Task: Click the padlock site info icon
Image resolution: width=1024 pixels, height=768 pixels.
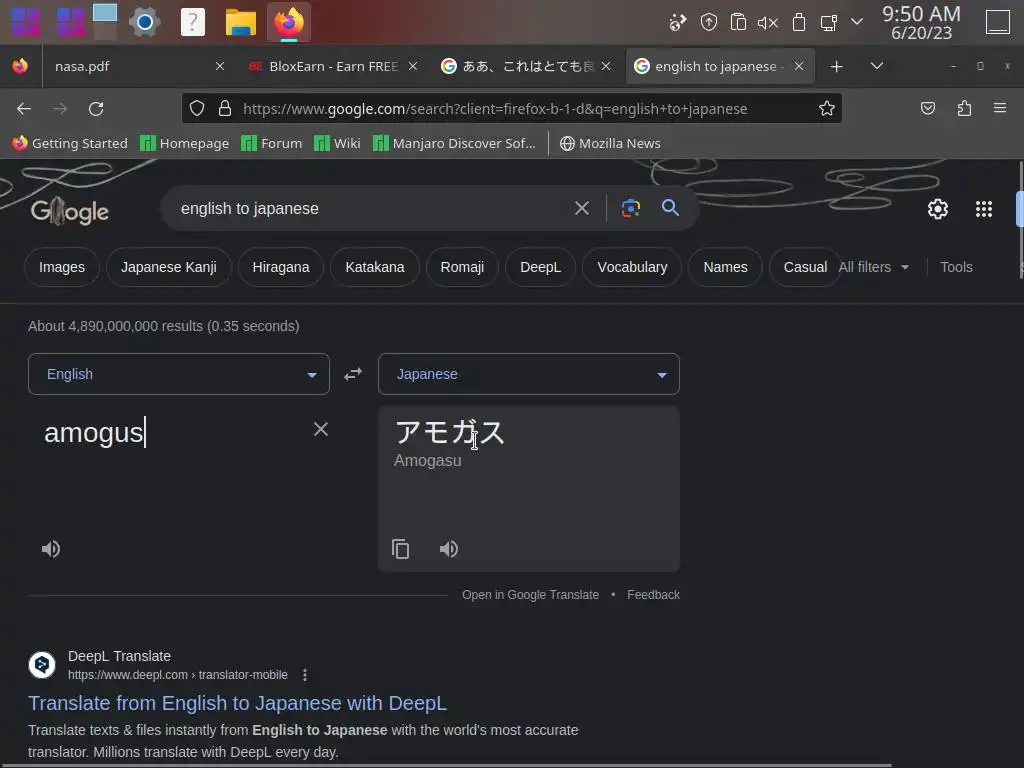Action: (x=225, y=108)
